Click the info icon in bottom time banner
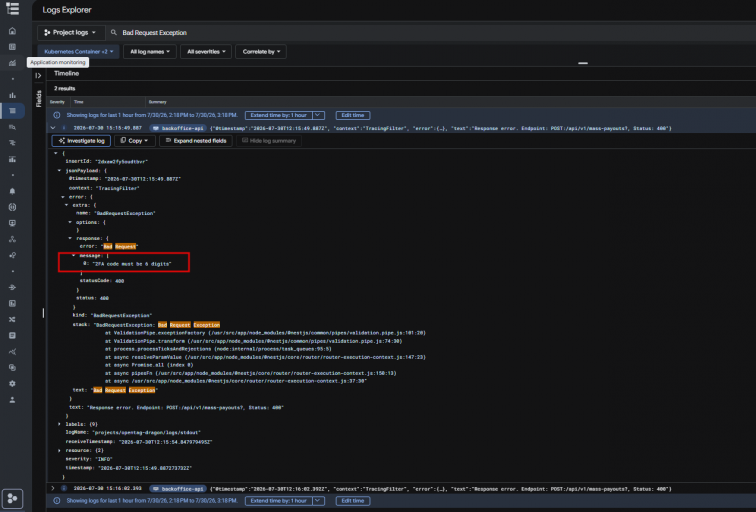Image resolution: width=756 pixels, height=512 pixels. click(x=57, y=501)
